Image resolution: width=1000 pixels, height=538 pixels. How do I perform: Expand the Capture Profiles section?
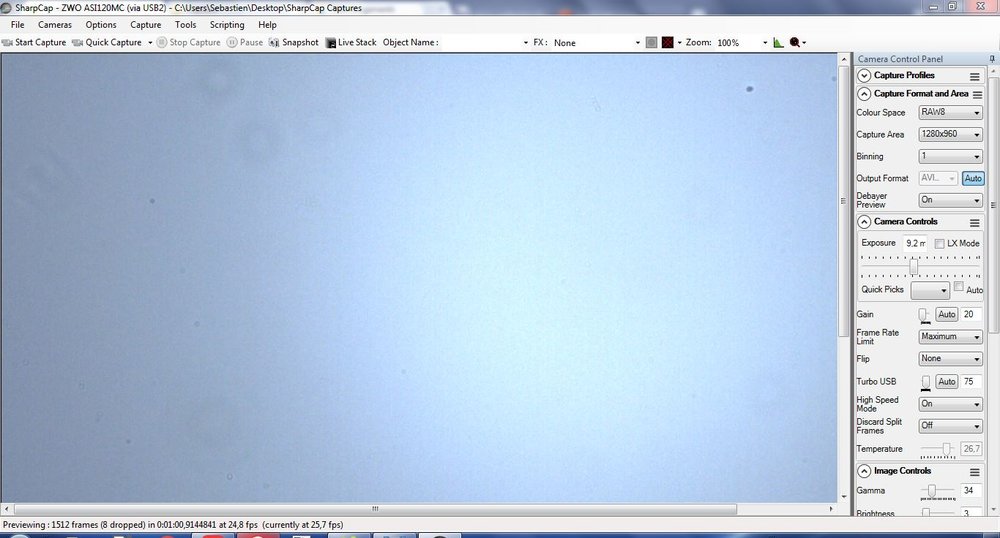(x=864, y=76)
